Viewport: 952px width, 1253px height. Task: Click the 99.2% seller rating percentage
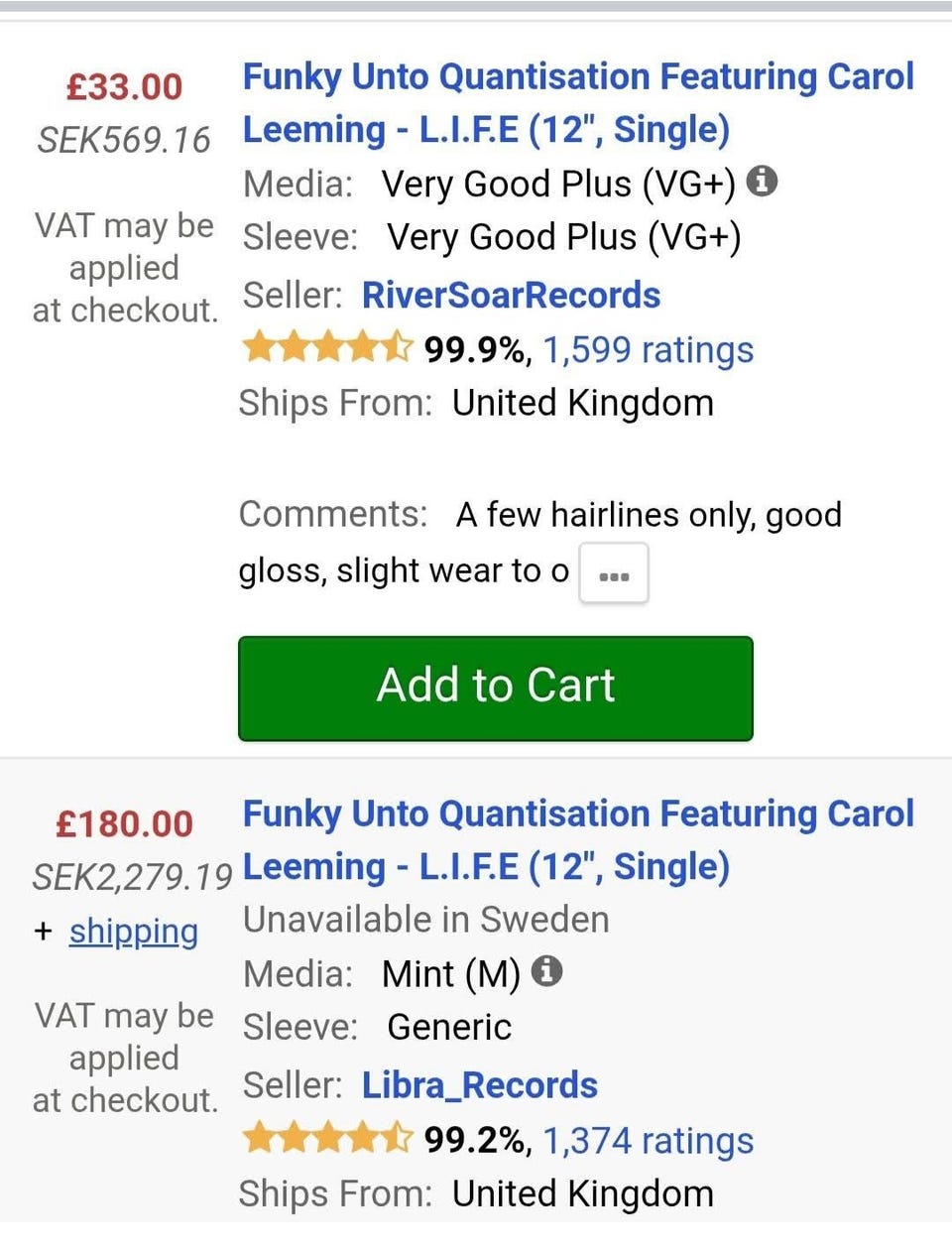click(474, 1140)
